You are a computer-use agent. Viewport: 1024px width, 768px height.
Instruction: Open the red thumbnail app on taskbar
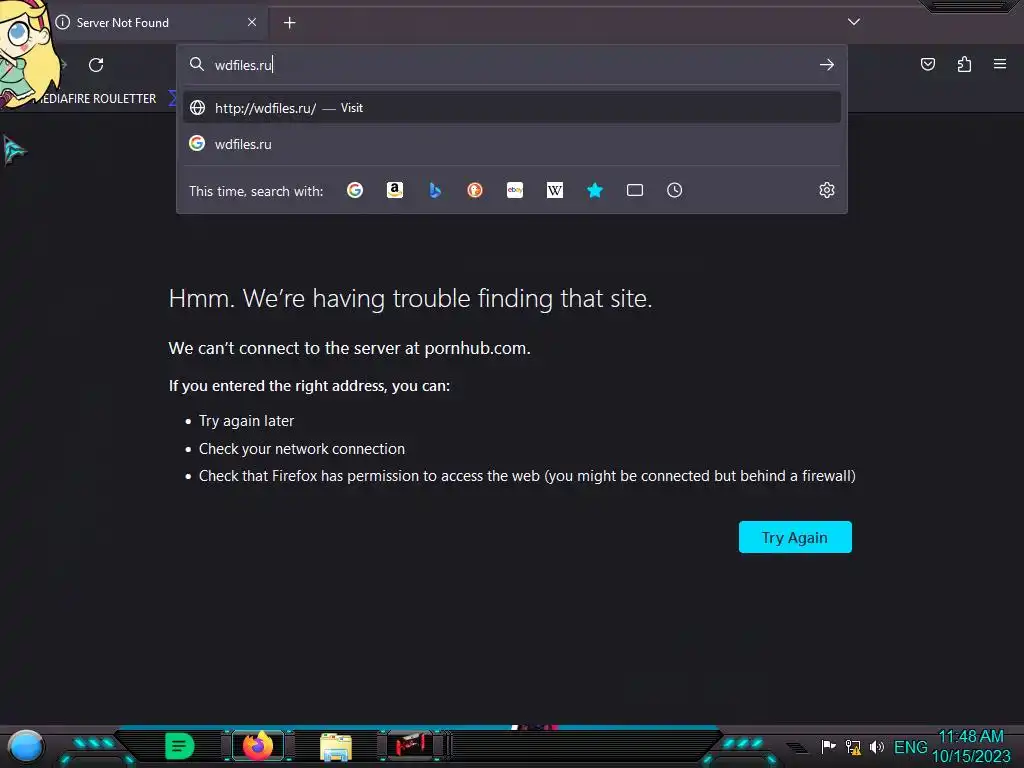410,745
